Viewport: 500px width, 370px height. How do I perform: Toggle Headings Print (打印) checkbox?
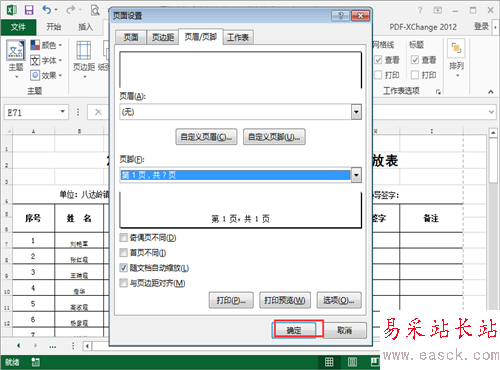click(x=415, y=75)
